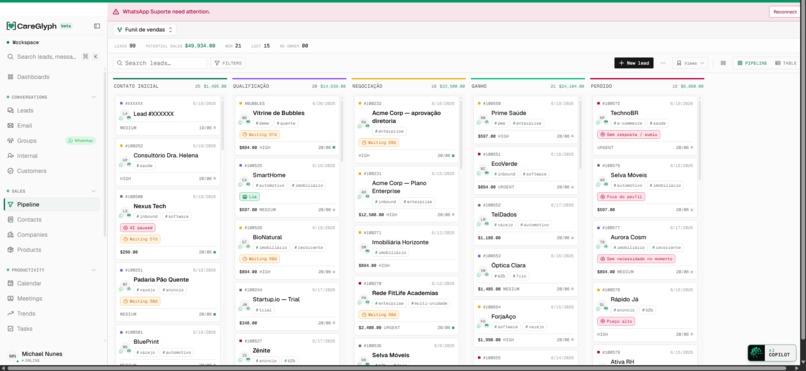This screenshot has width=806, height=371.
Task: Open Internal conversations
Action: 27,156
